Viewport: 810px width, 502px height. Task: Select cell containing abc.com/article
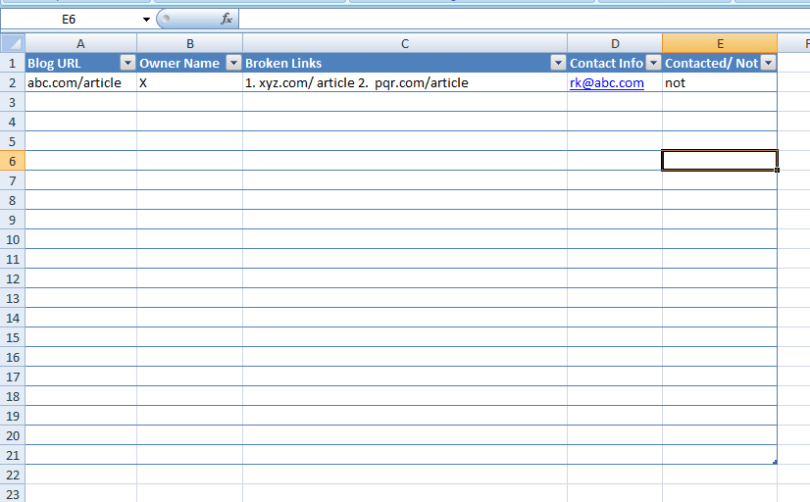pyautogui.click(x=81, y=83)
